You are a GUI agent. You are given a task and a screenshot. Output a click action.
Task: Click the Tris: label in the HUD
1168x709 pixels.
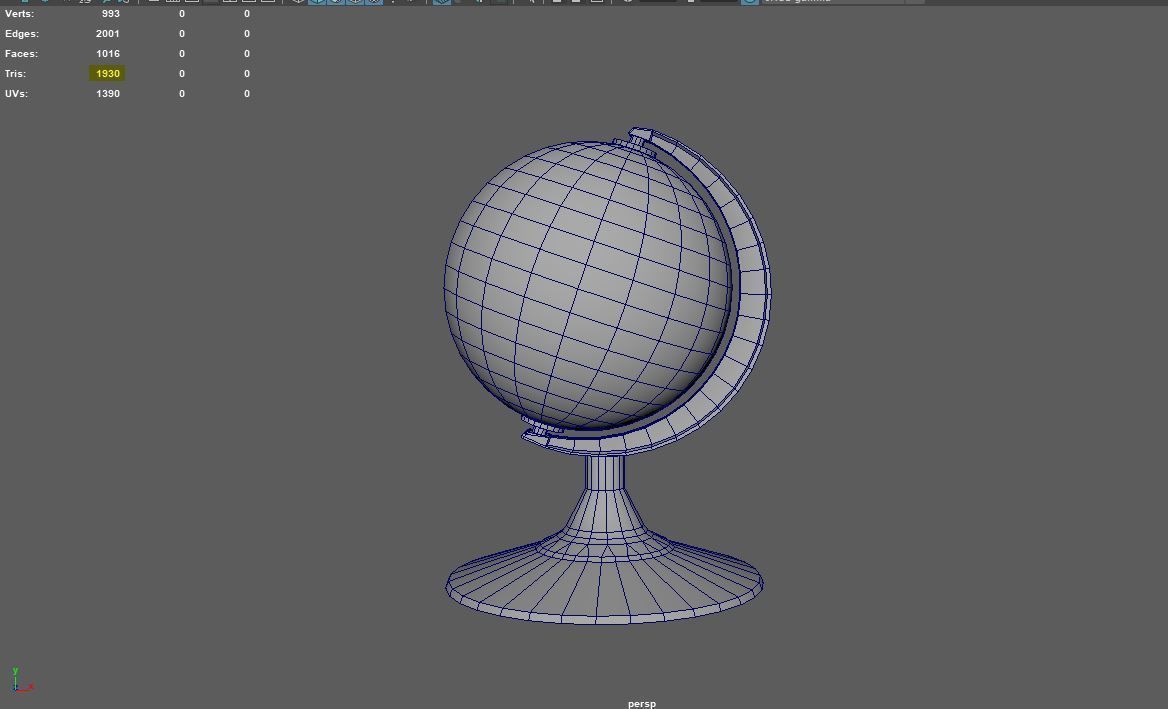(x=15, y=74)
